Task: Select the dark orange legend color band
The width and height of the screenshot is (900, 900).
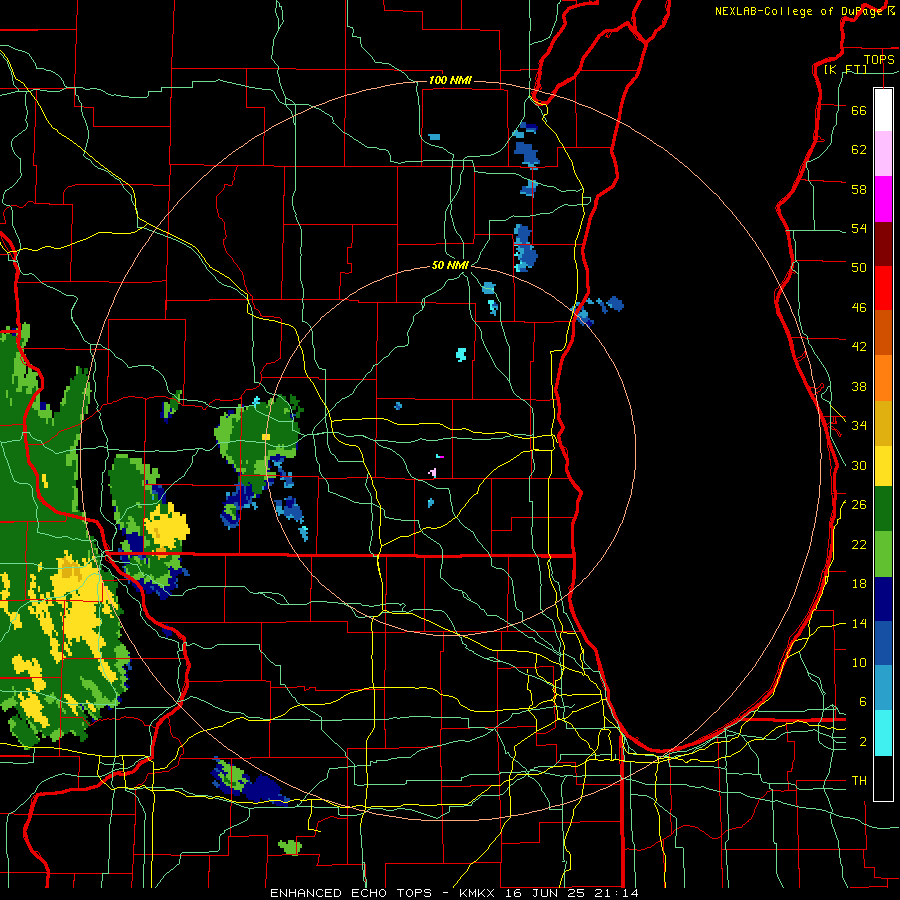Action: [x=883, y=333]
